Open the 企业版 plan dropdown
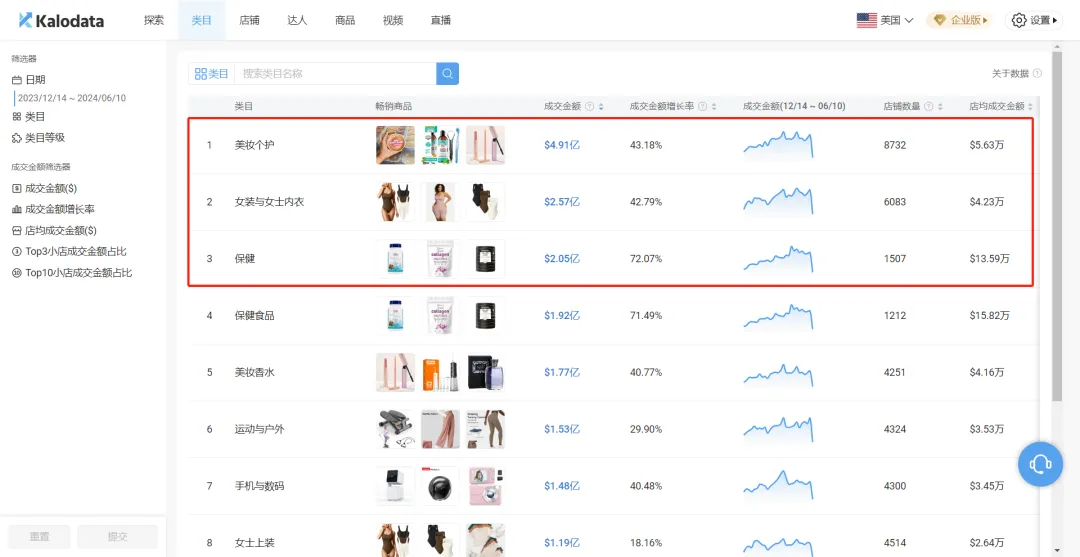 (958, 20)
